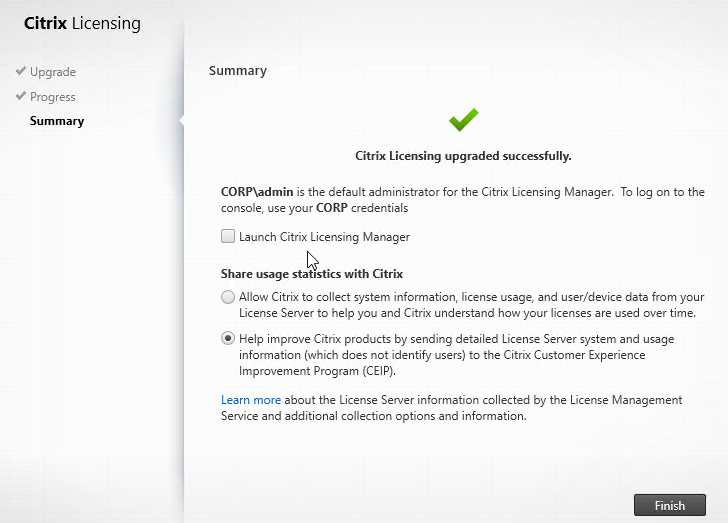Viewport: 728px width, 523px height.
Task: Click the bold CORP credentials word
Action: tap(357, 208)
